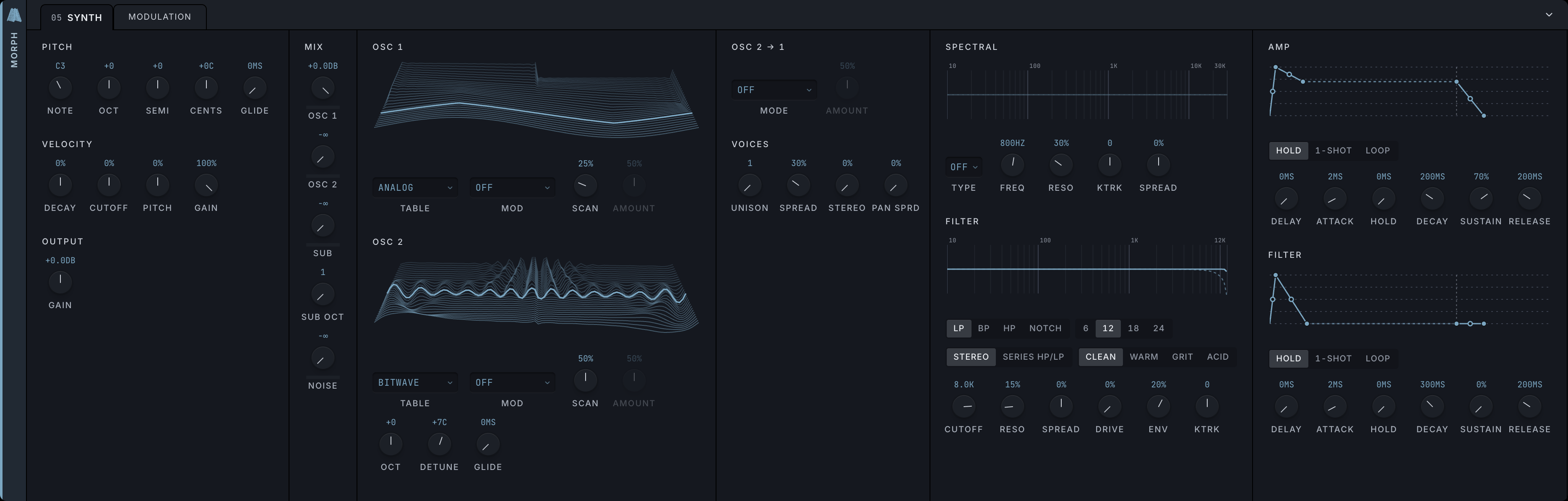
Task: Click the Amp Attack knob
Action: (1335, 198)
